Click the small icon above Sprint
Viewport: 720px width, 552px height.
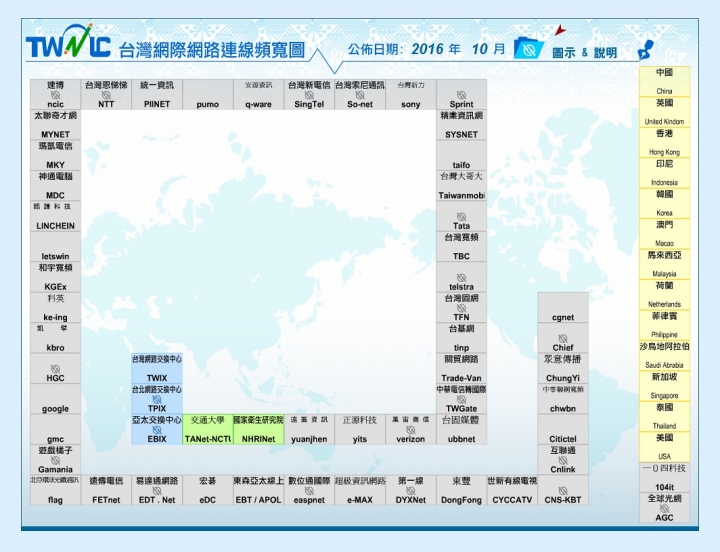[x=461, y=95]
